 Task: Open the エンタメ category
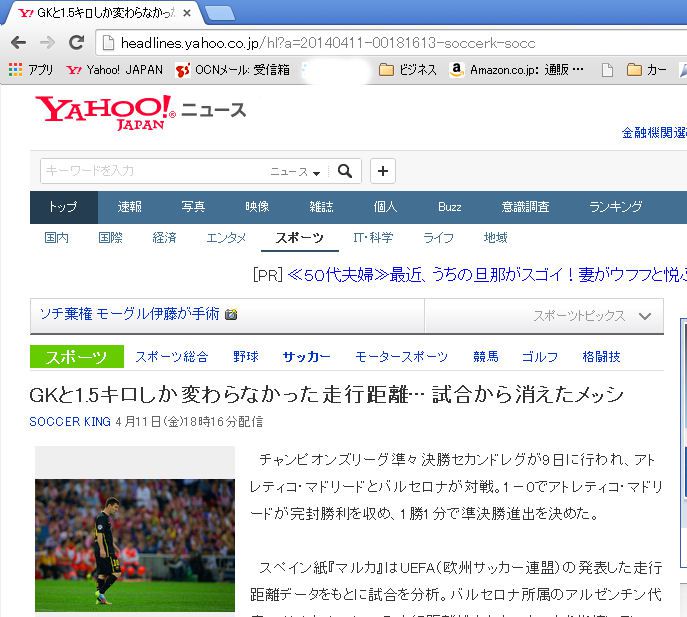coord(226,238)
